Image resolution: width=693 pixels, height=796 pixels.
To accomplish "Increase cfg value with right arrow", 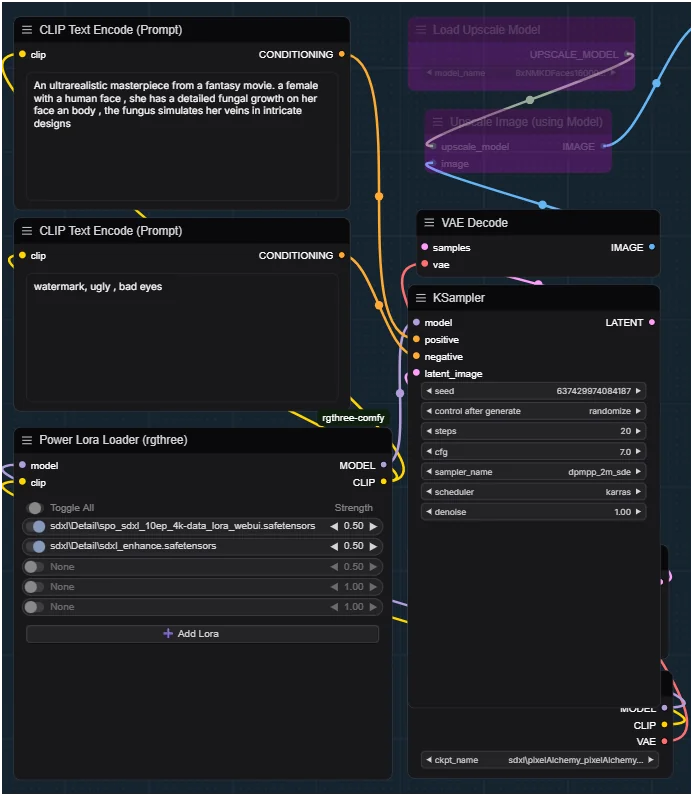I will pos(638,451).
